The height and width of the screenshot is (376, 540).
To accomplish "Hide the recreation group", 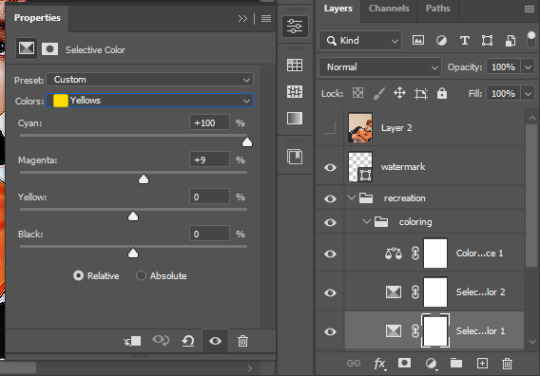I will point(330,199).
